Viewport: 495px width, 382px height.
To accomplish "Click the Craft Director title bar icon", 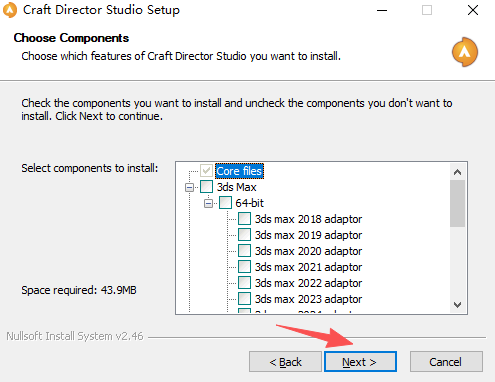I will [x=10, y=10].
